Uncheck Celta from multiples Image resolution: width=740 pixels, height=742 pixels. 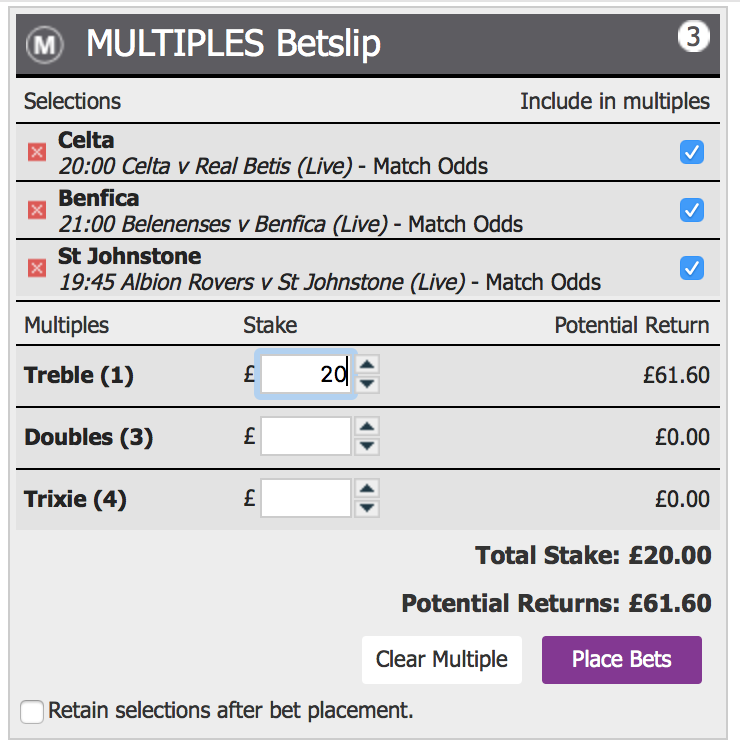[691, 152]
